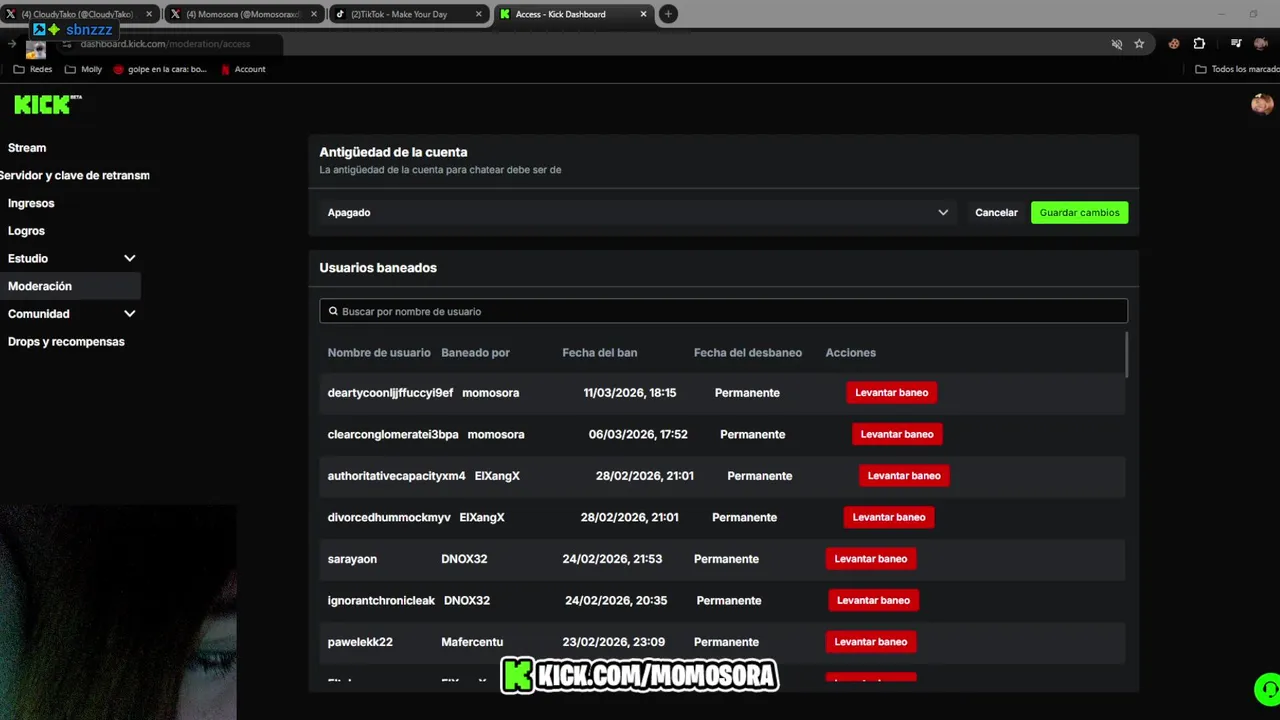This screenshot has height=720, width=1280.
Task: Close the CloudyTako tab
Action: click(x=149, y=14)
